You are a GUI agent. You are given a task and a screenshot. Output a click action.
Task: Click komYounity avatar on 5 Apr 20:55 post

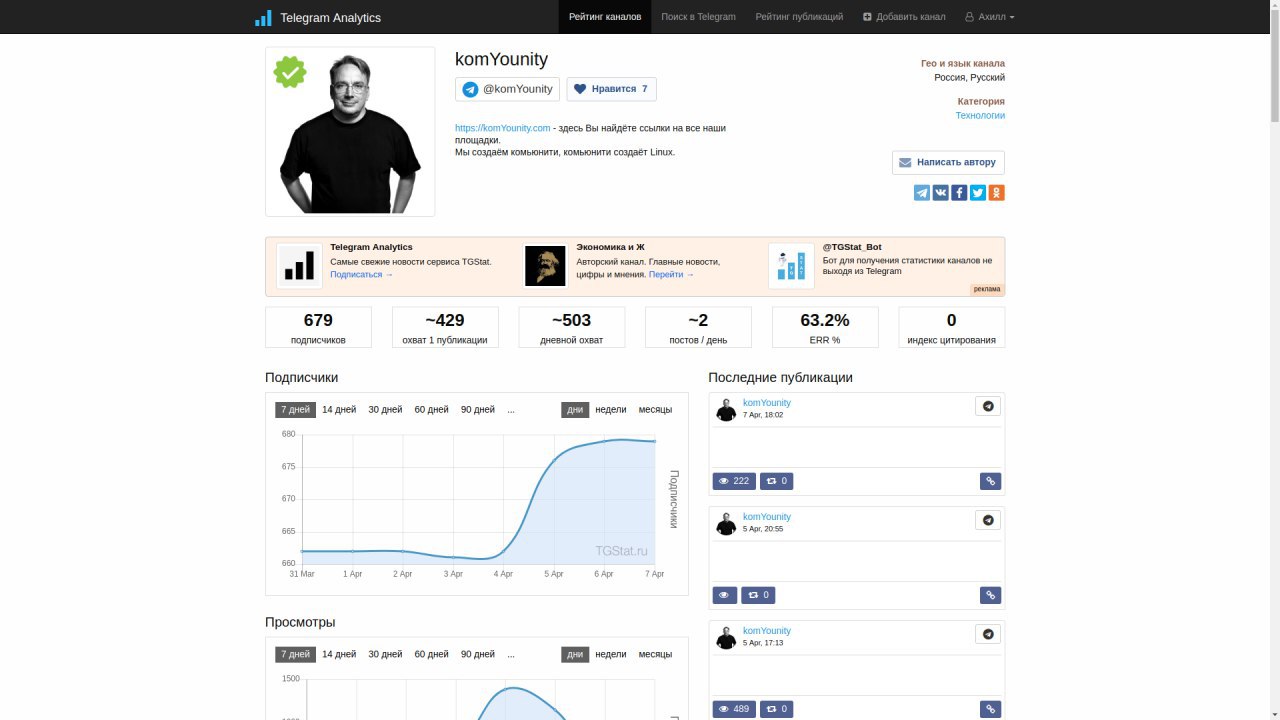point(726,523)
